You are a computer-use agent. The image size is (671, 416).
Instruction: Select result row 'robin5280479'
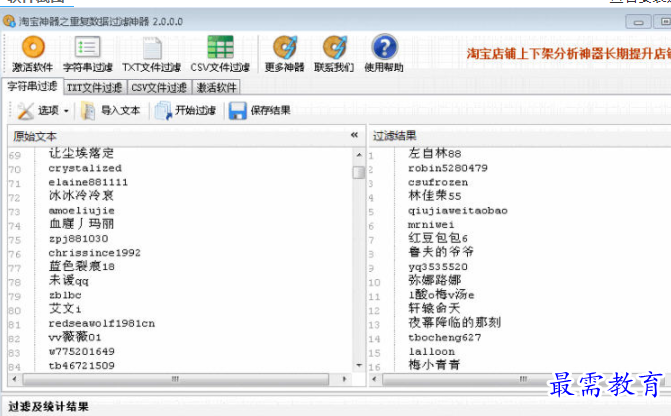point(448,168)
